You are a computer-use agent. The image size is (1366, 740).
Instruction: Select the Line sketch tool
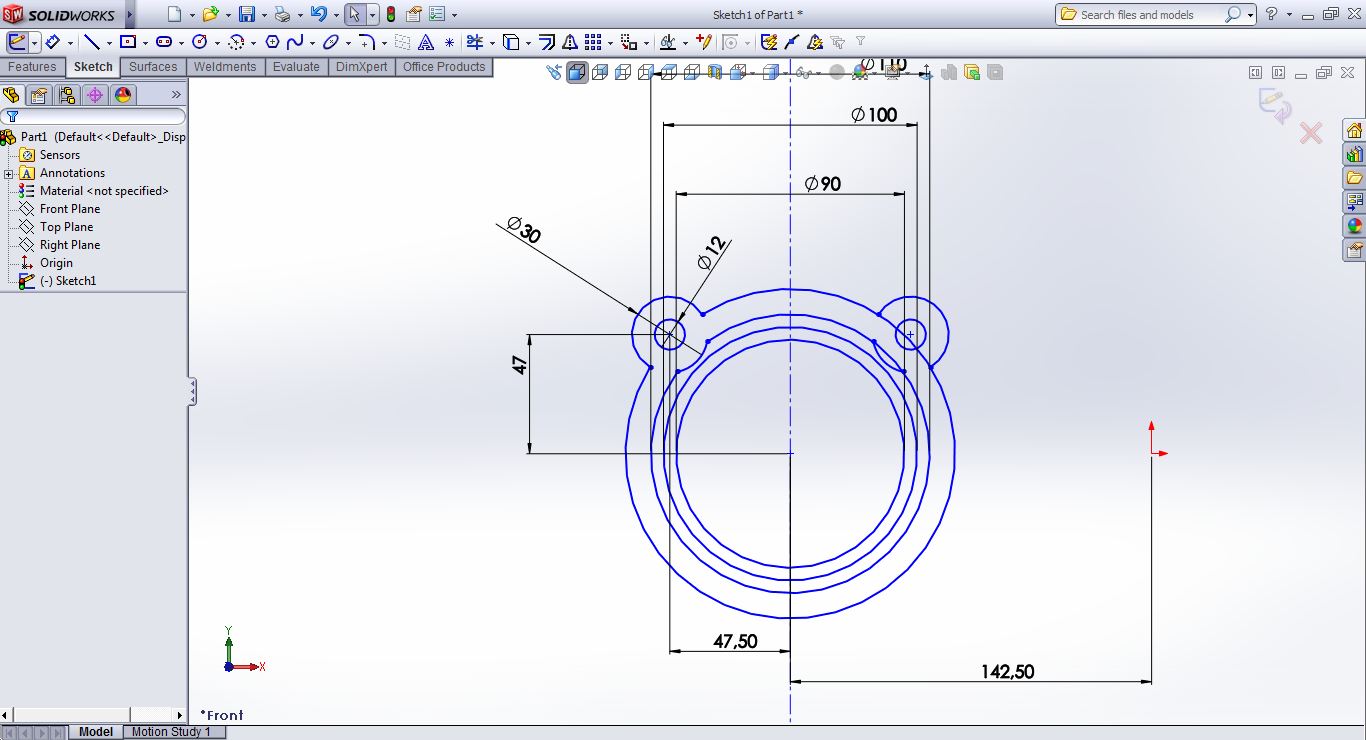point(92,41)
